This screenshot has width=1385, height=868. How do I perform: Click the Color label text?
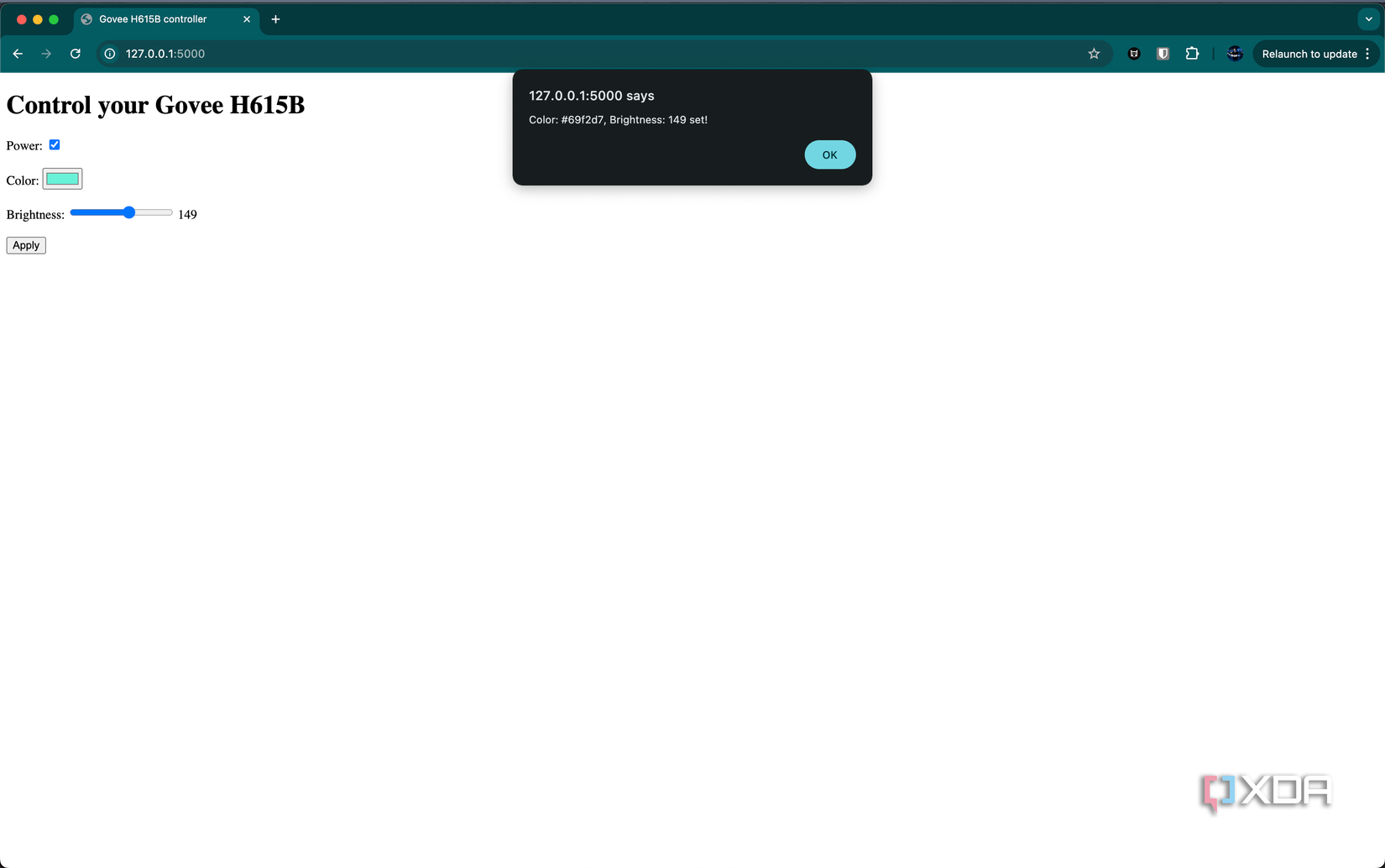[x=23, y=180]
